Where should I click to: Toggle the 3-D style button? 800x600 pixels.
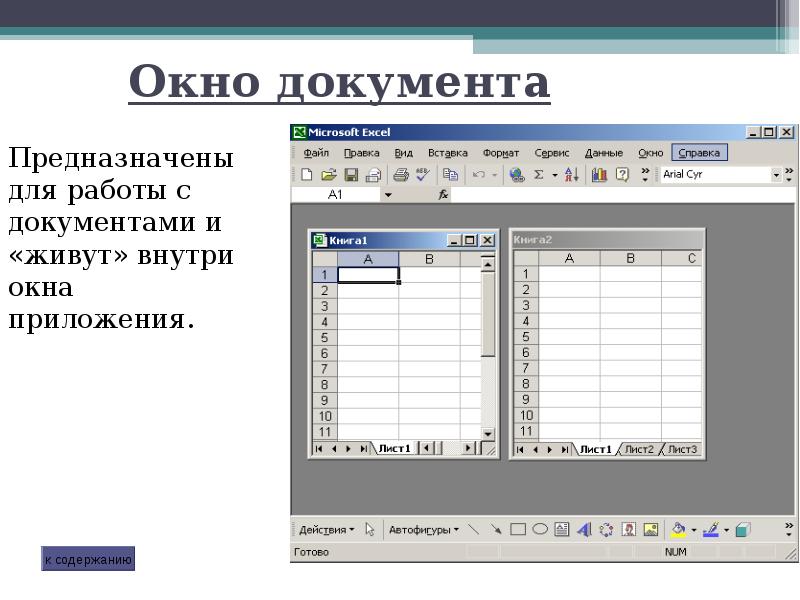click(x=743, y=530)
